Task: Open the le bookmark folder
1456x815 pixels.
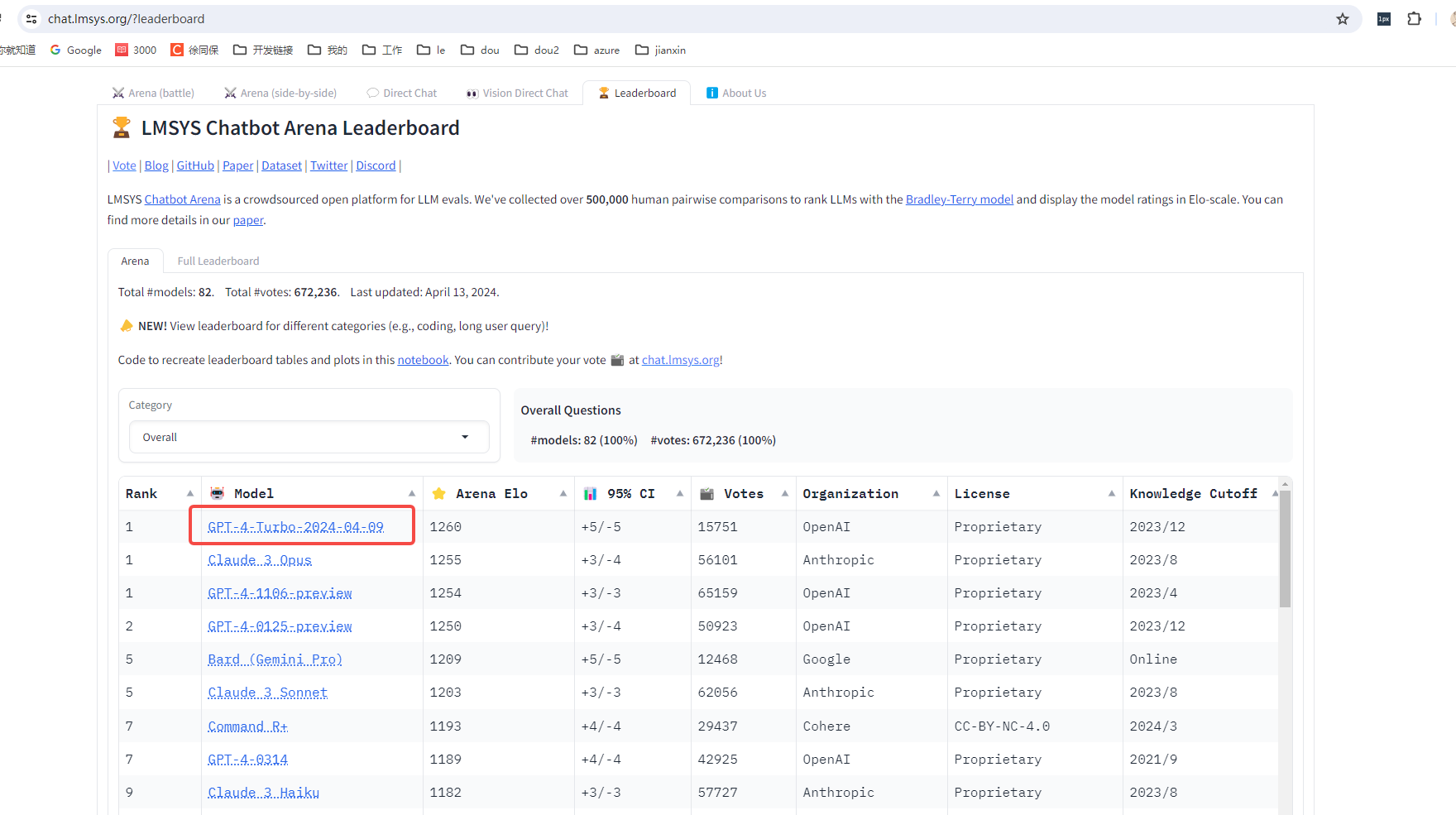Action: pos(431,50)
